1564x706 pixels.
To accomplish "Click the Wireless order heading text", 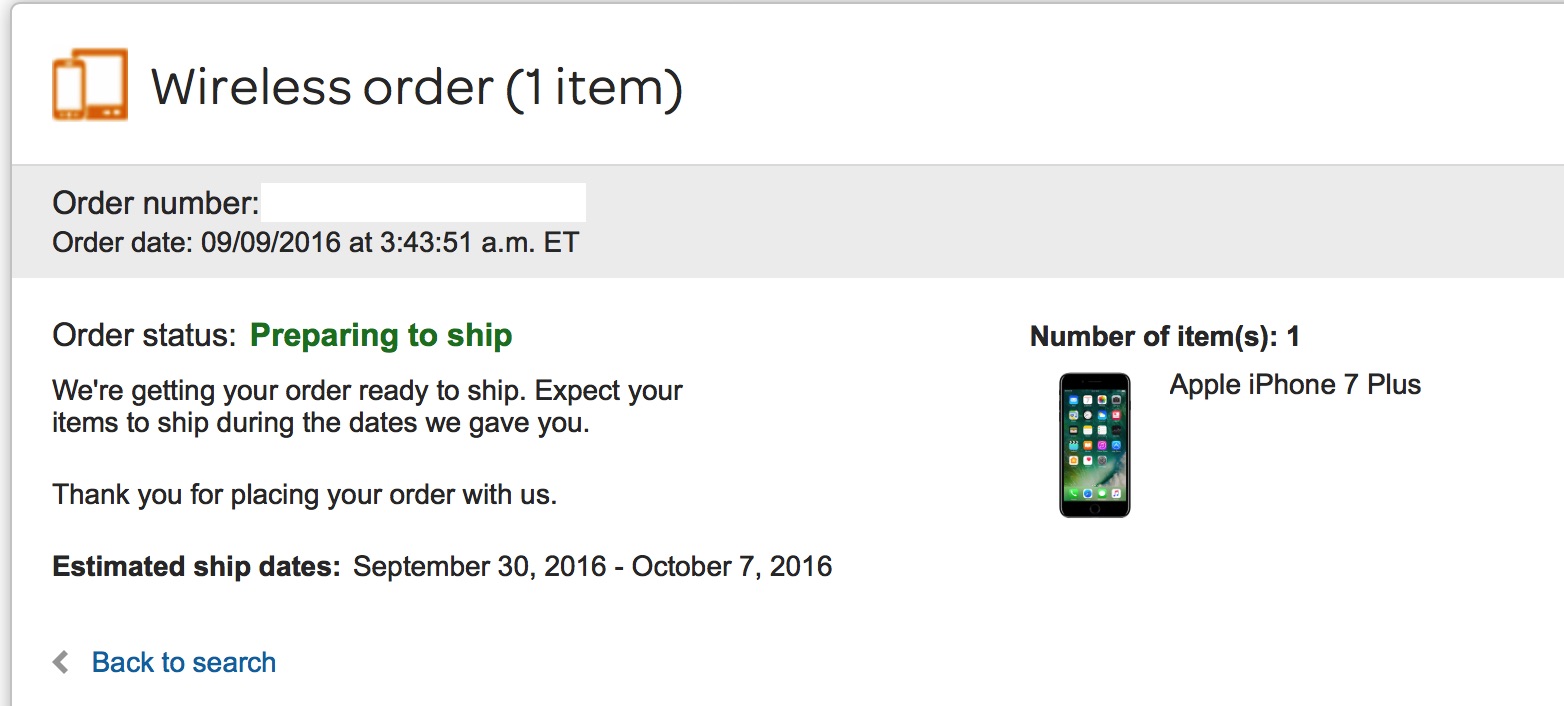I will [x=322, y=88].
